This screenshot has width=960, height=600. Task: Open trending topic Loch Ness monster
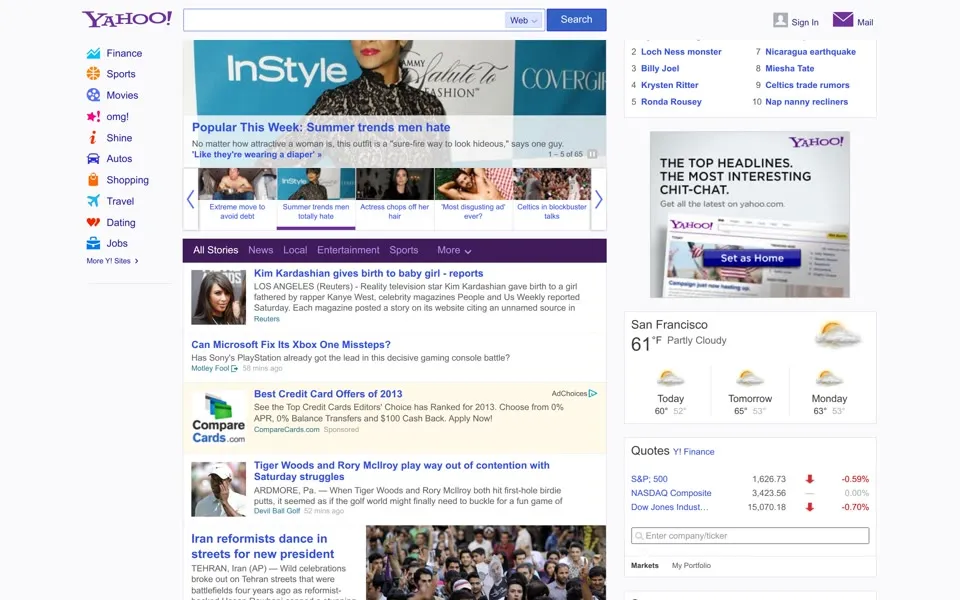coord(681,52)
